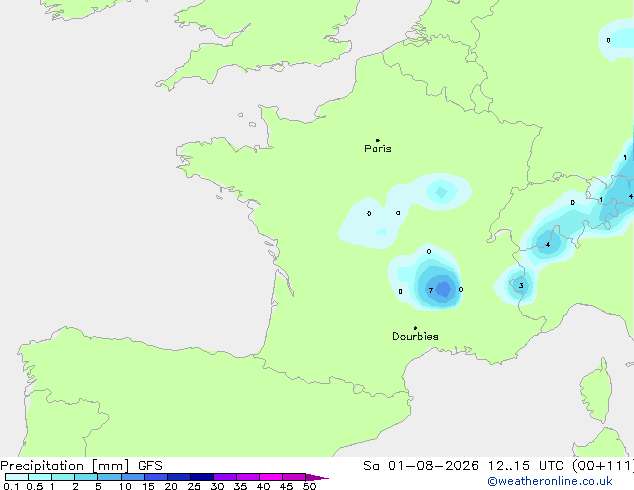Pick the 0.1–0.5 mm legend swatch
Viewport: 634px width, 490px height.
click(17, 477)
